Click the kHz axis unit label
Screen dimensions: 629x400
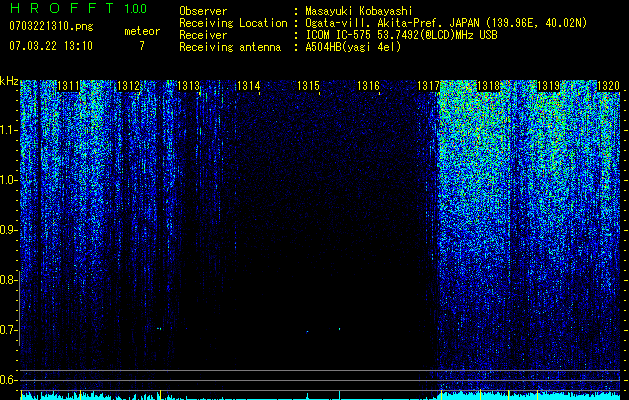click(9, 81)
